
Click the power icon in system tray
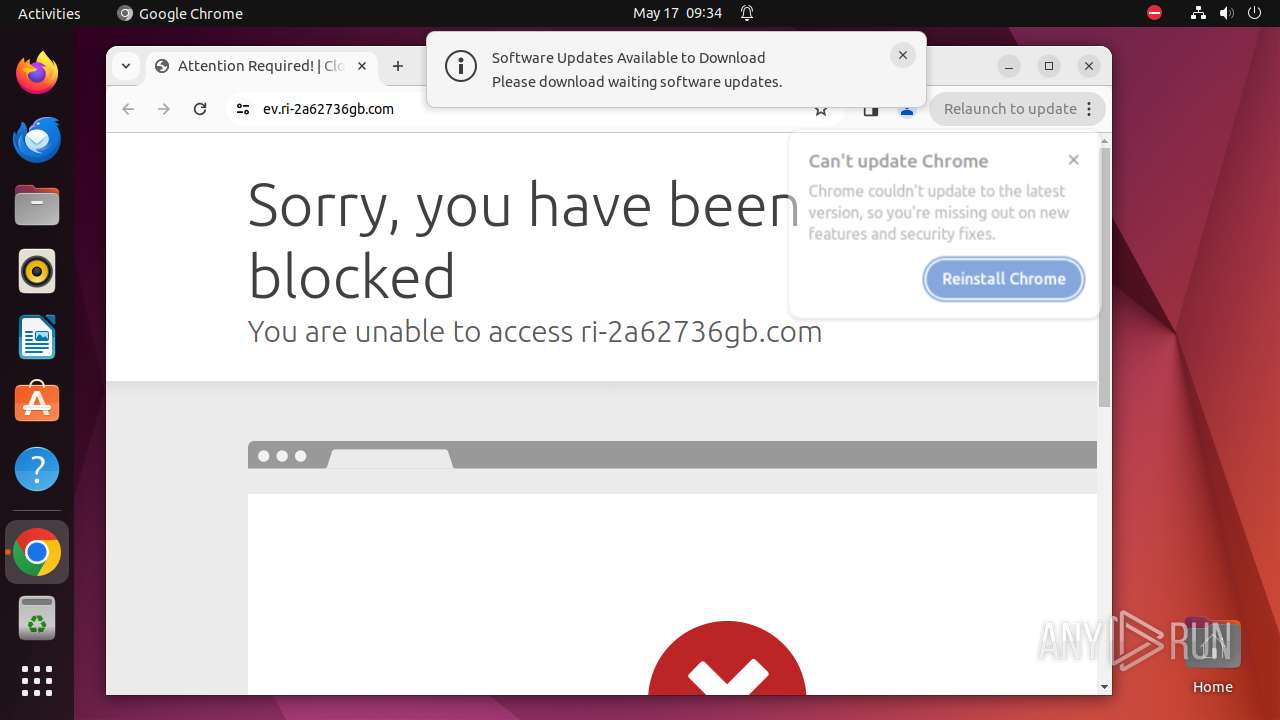(1254, 13)
